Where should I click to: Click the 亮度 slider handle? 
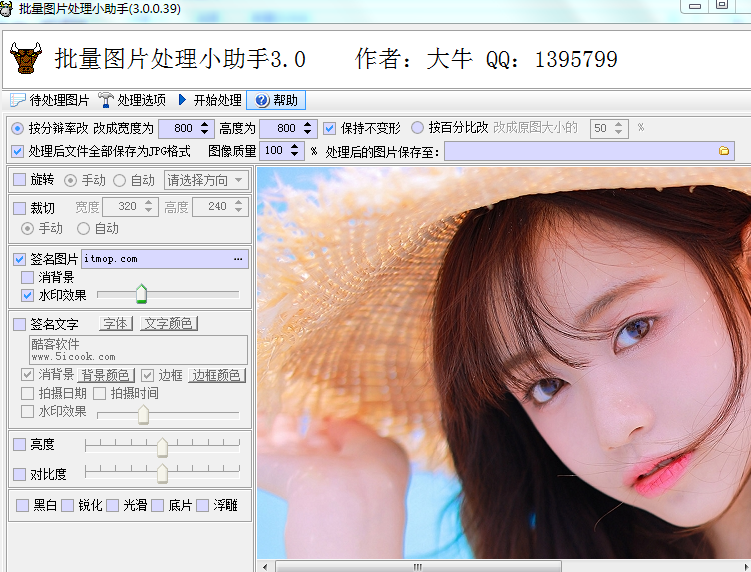pos(162,447)
